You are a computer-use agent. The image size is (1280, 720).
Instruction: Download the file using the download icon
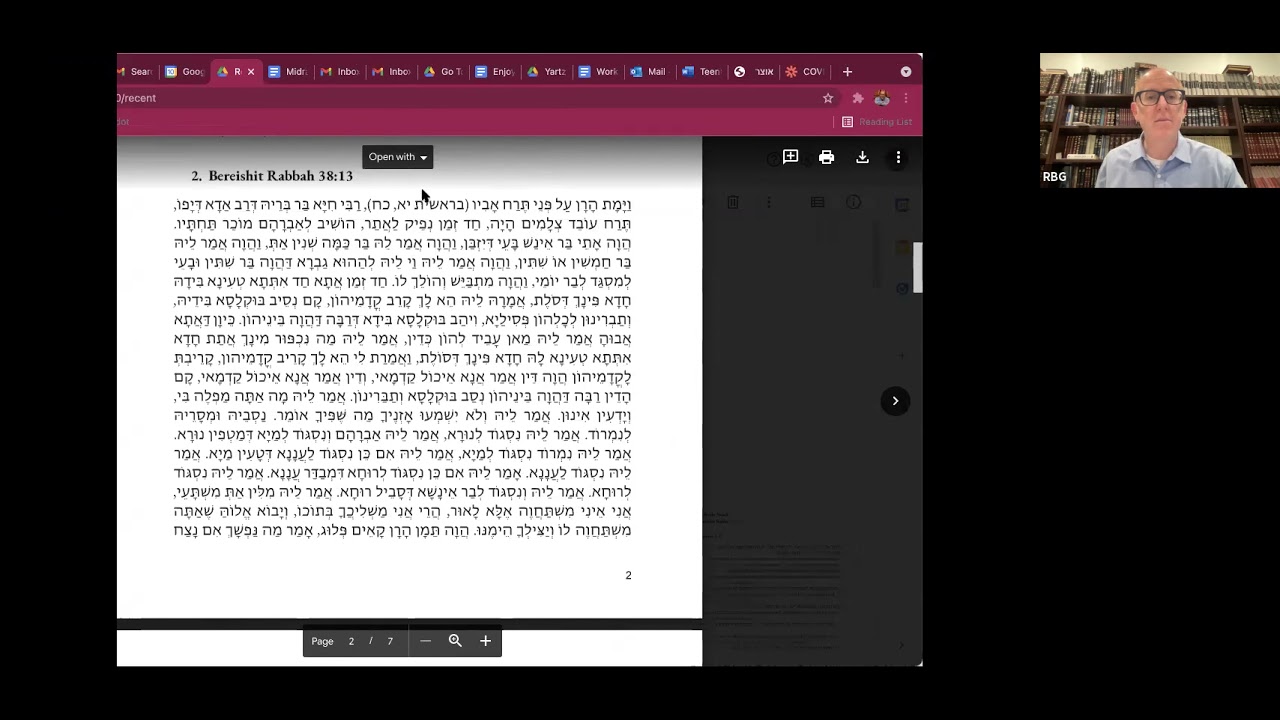[862, 157]
